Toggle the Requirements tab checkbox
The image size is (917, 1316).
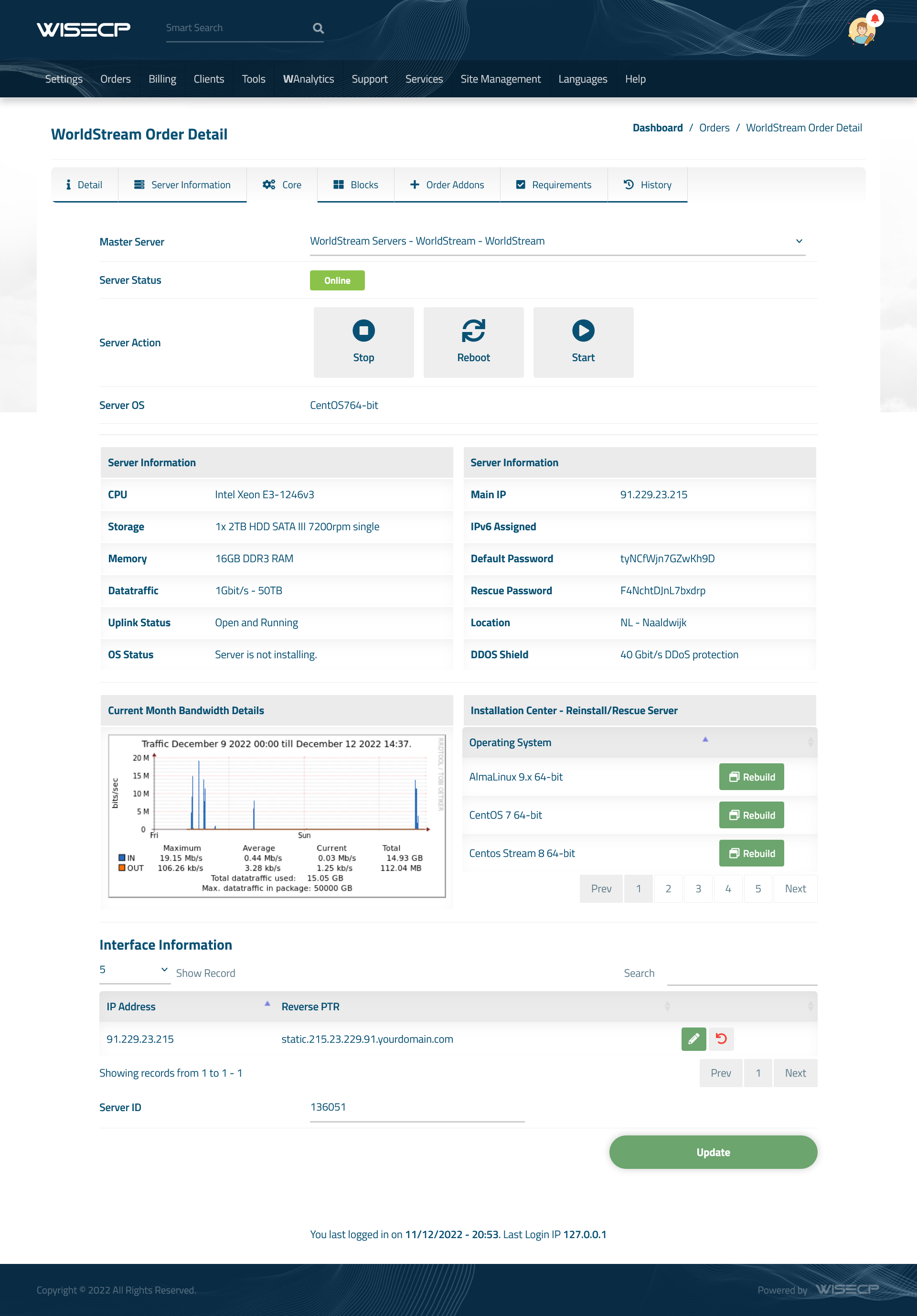tap(521, 184)
